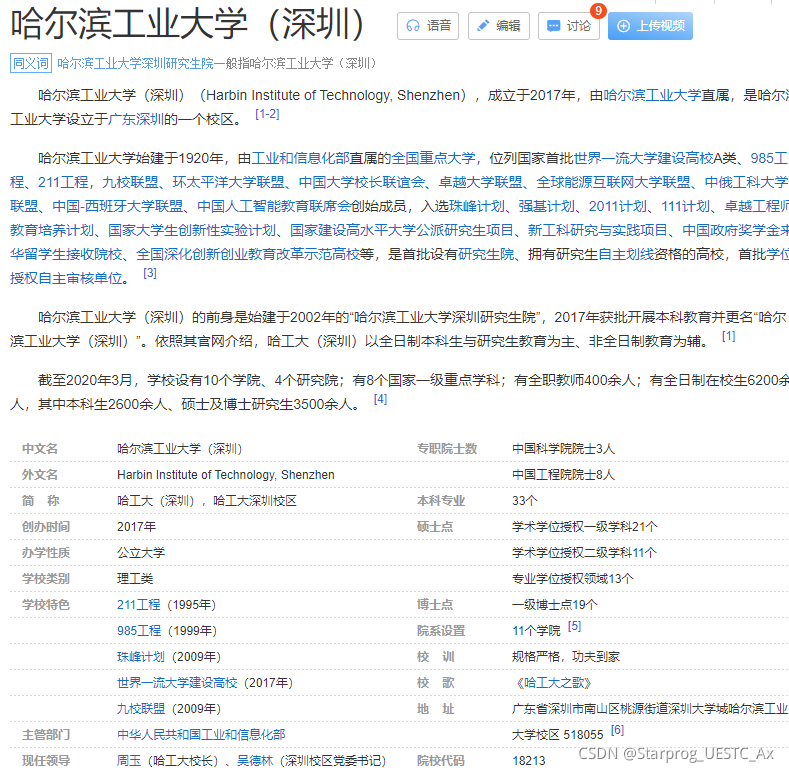Viewport: 789px width, 772px height.
Task: Open the 中国-西班牙大学联盟 link
Action: [x=118, y=206]
